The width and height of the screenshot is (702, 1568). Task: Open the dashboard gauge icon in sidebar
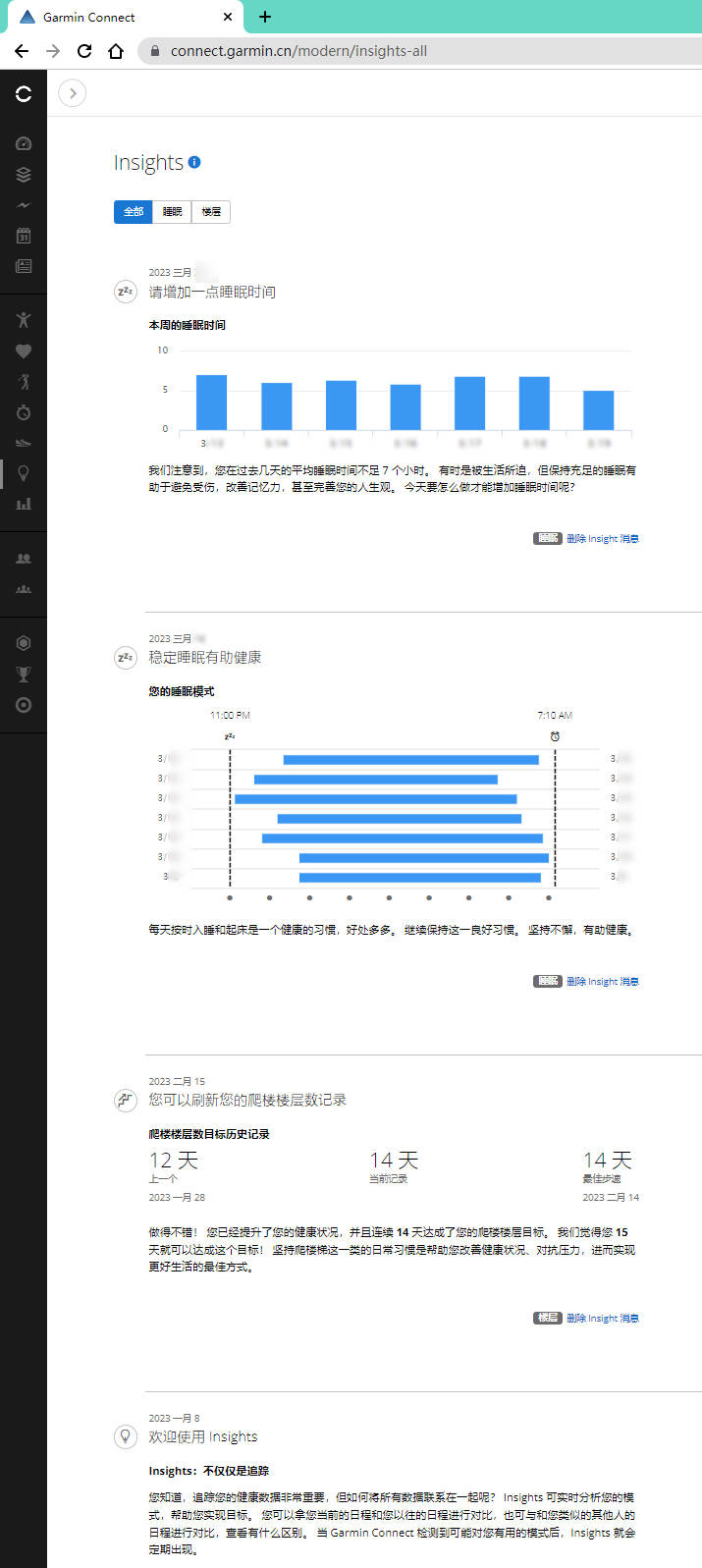click(x=24, y=143)
